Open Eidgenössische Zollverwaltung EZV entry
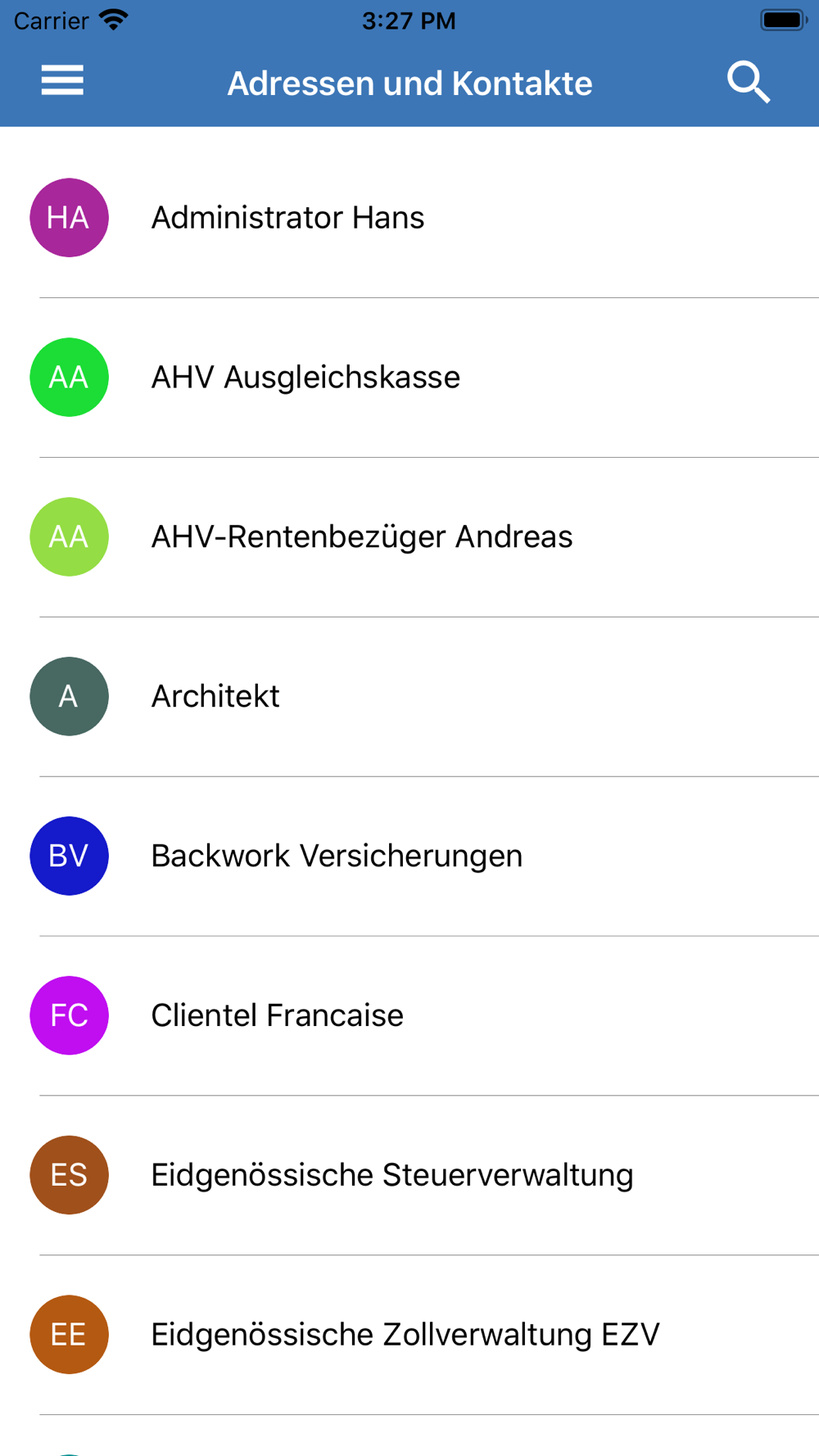Screen dimensions: 819x1456 tap(409, 1335)
